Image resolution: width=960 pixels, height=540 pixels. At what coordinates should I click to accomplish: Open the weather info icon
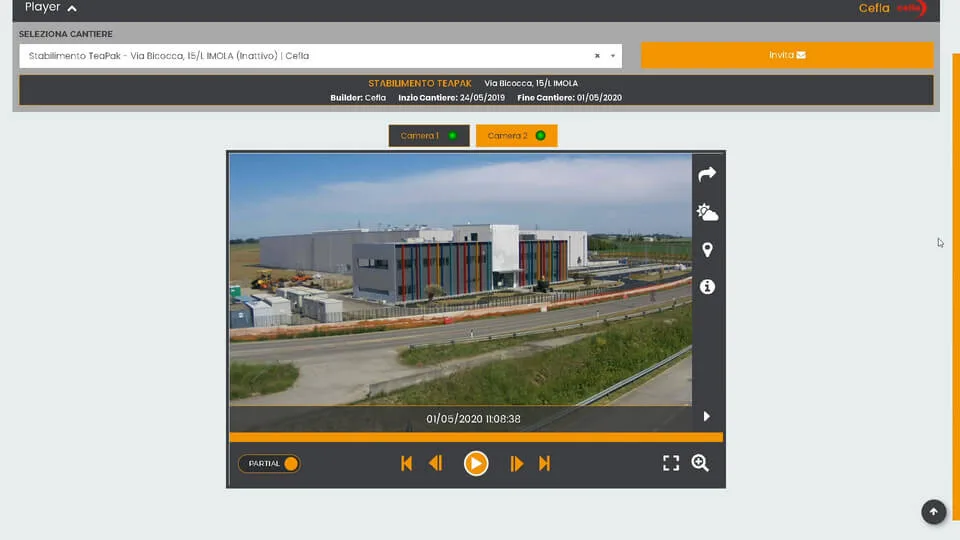click(707, 212)
